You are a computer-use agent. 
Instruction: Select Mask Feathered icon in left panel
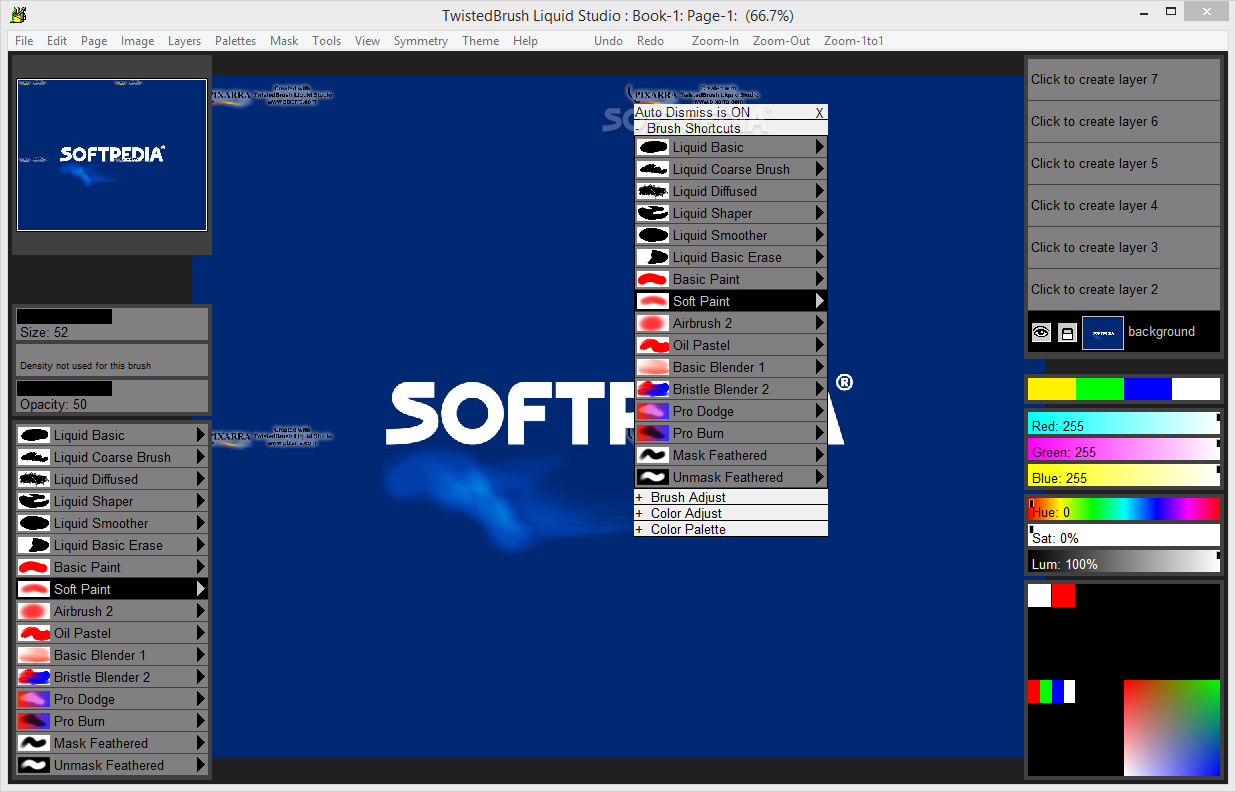[34, 743]
